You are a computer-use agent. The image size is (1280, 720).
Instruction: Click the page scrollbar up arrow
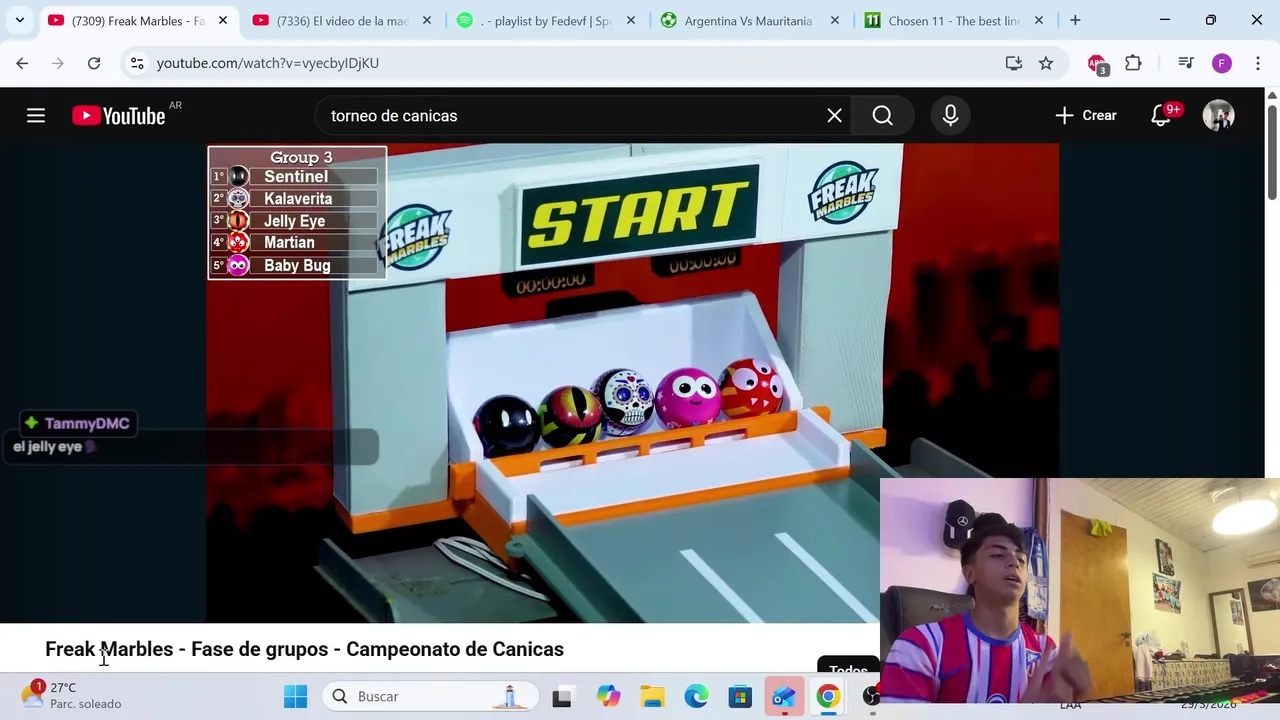[x=1272, y=95]
